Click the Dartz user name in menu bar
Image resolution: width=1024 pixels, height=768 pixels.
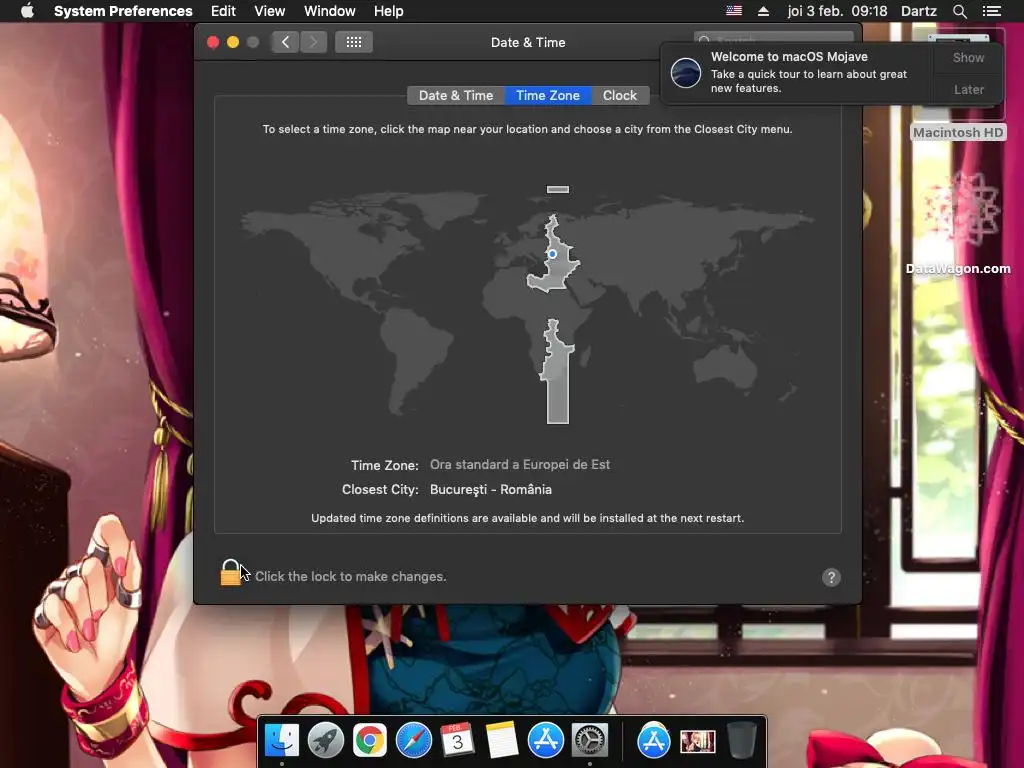tap(919, 11)
